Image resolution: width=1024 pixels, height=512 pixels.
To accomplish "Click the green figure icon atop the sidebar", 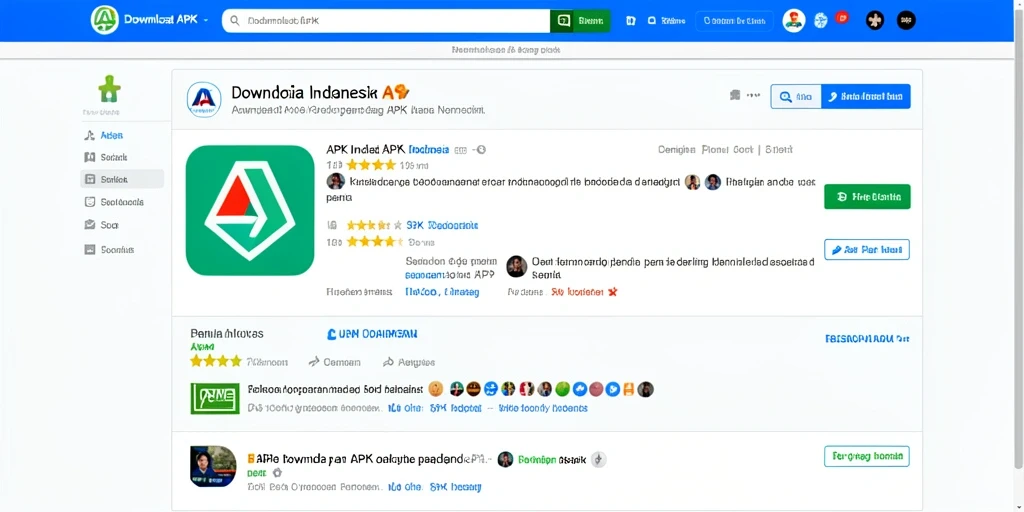I will pyautogui.click(x=110, y=88).
